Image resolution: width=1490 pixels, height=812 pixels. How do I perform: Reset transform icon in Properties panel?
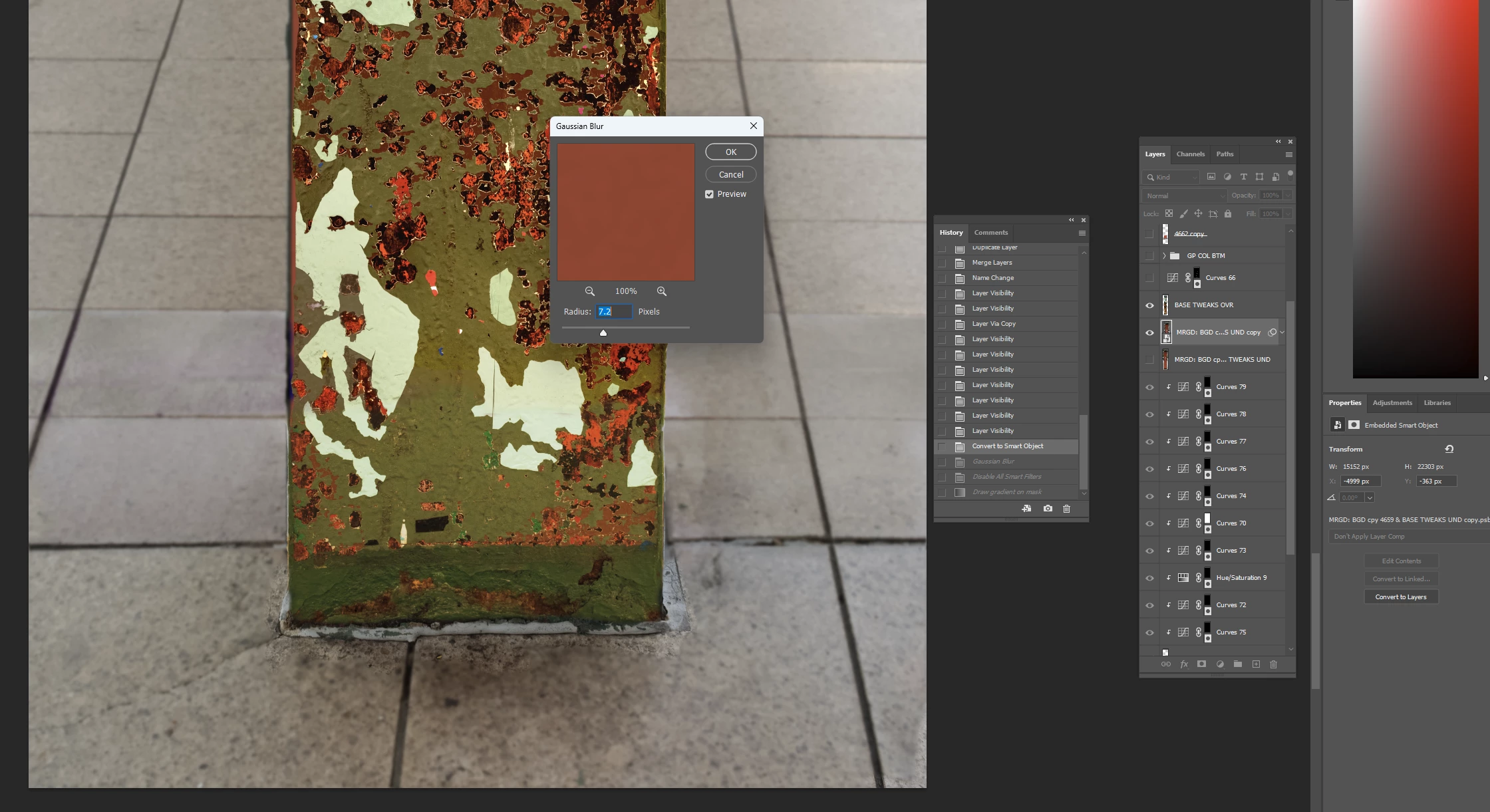(1449, 449)
